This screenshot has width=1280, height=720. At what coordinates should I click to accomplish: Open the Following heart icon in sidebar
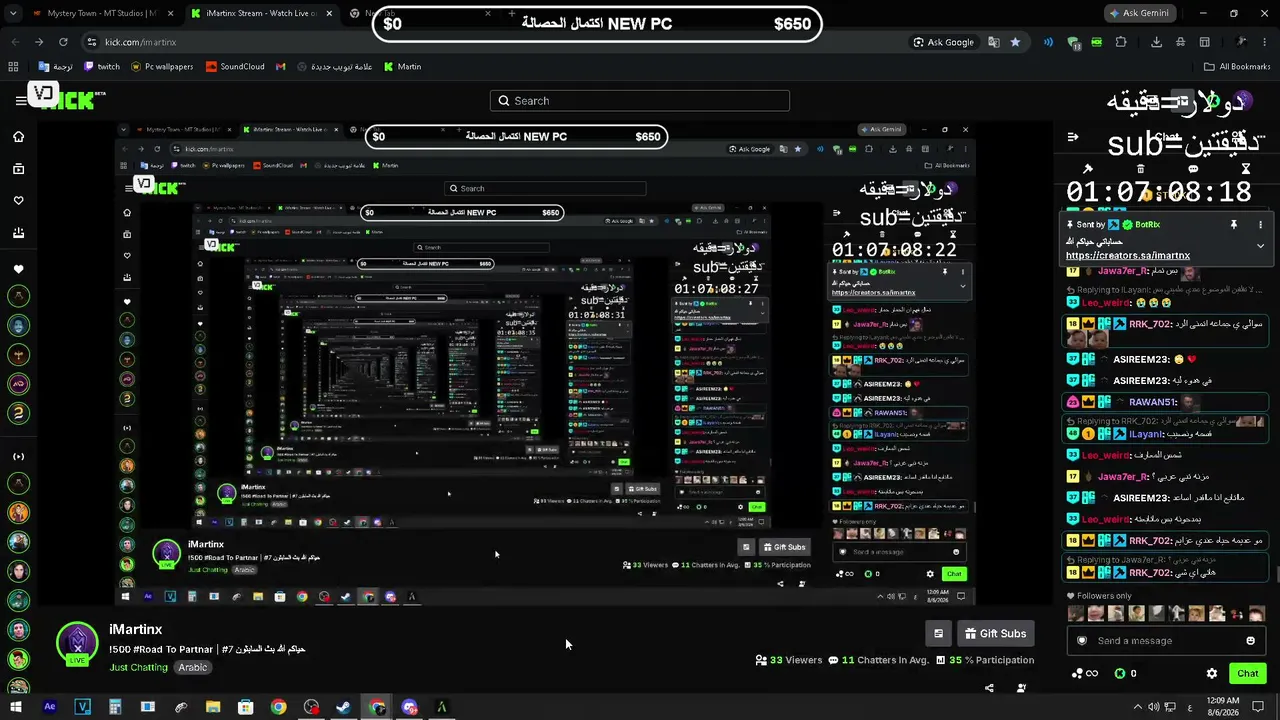click(18, 201)
